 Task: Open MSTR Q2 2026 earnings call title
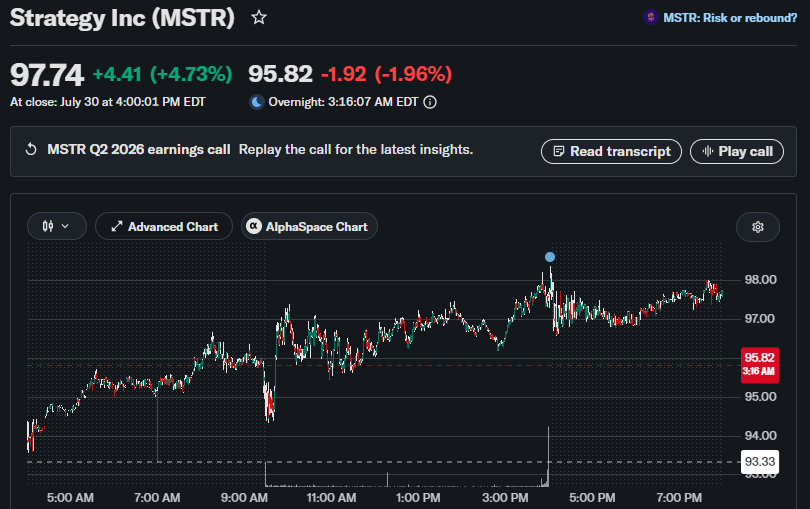(x=139, y=150)
